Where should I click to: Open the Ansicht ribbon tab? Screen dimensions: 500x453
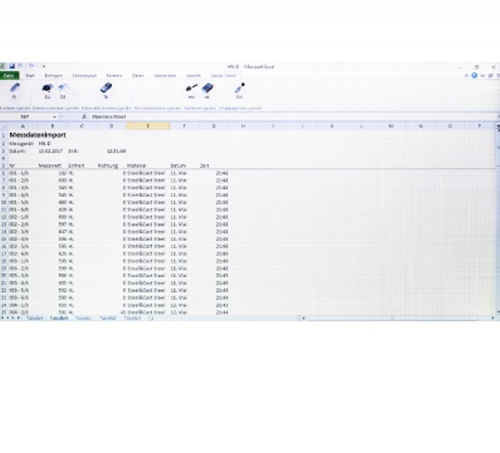(x=194, y=76)
